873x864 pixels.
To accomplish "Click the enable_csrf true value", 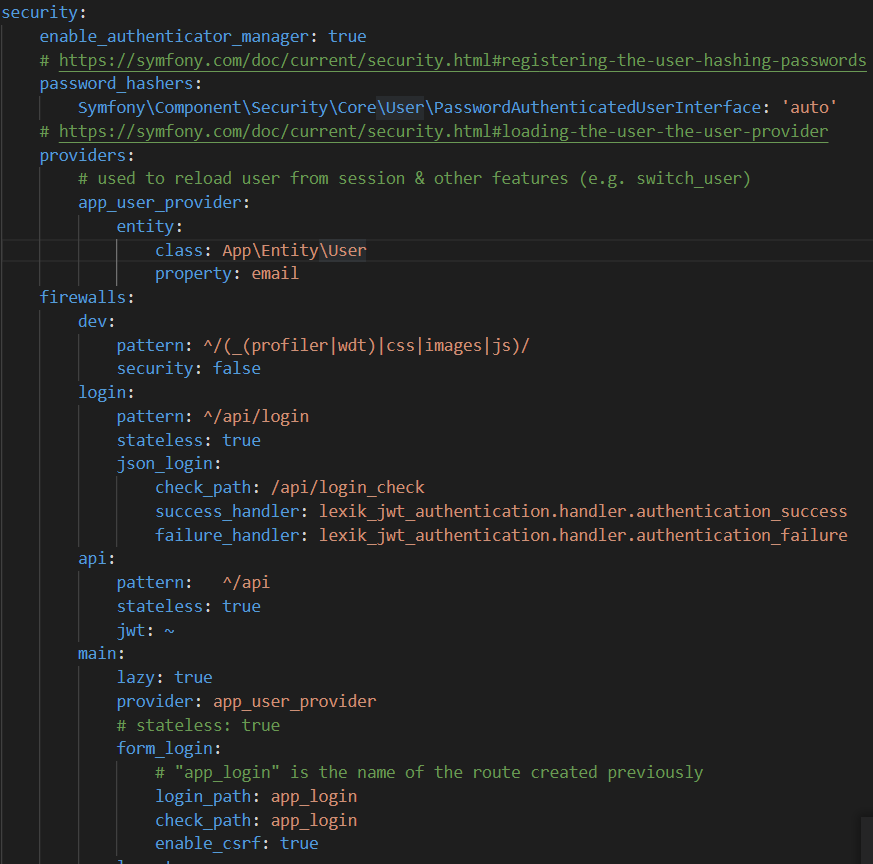I will 299,843.
